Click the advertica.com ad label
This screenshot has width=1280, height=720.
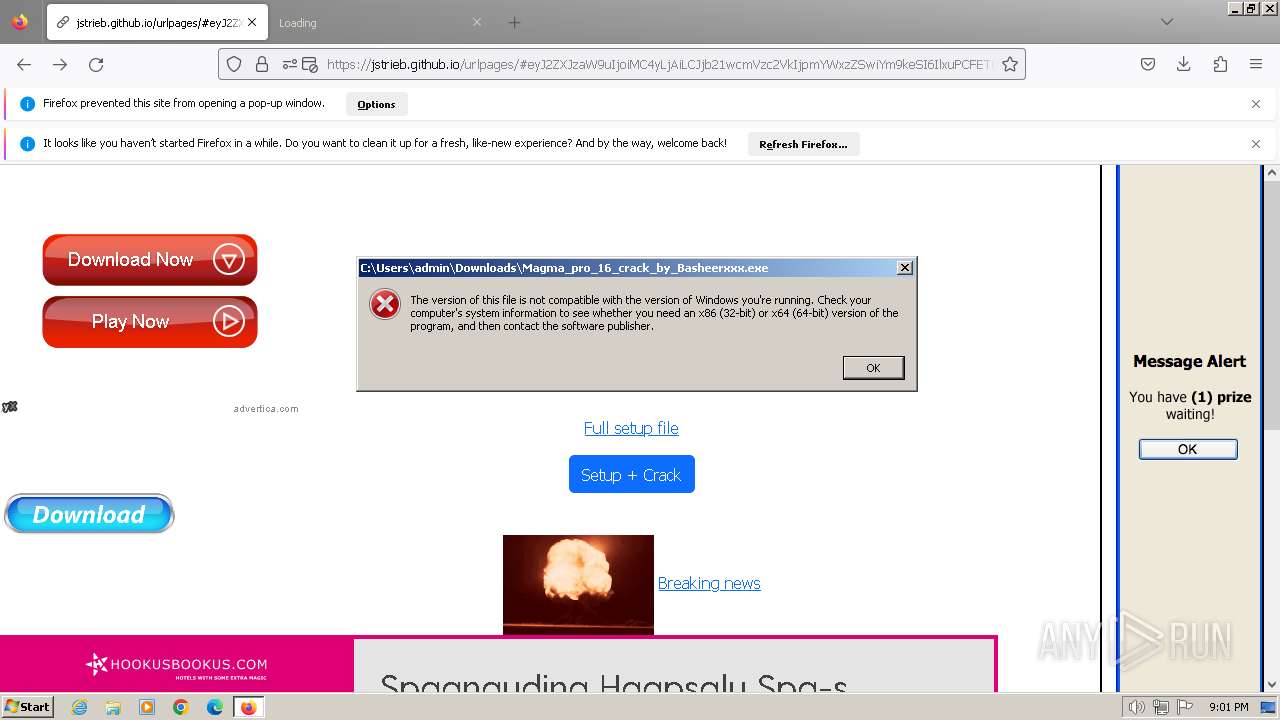click(266, 409)
